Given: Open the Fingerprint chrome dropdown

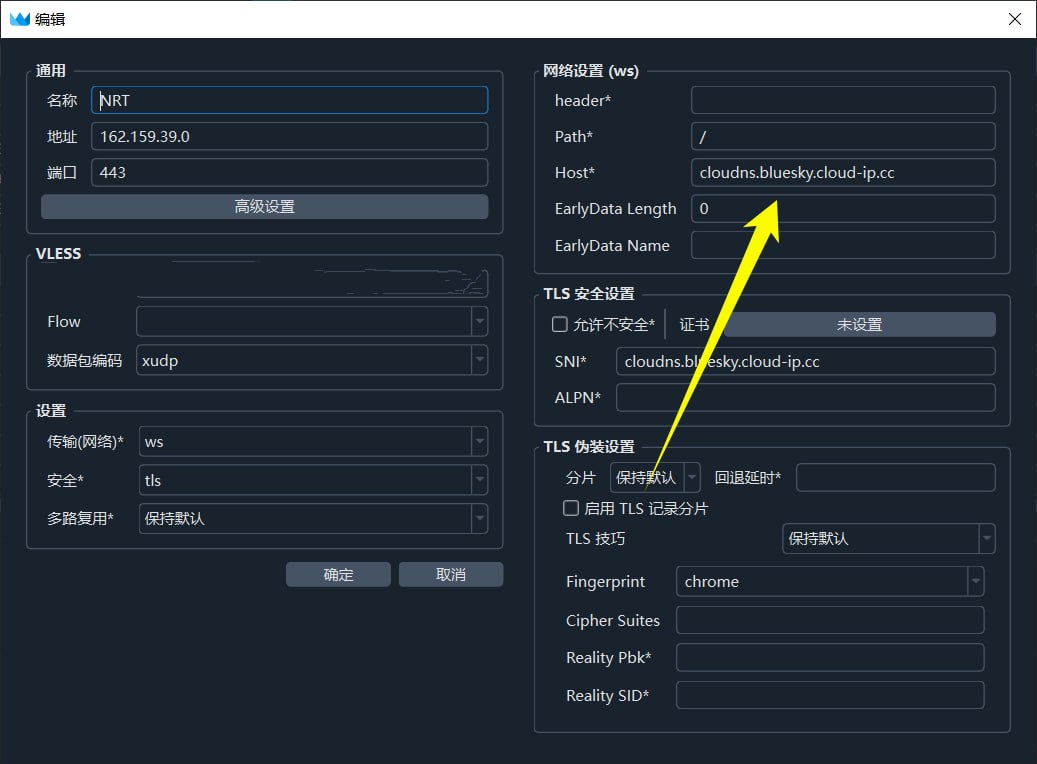Looking at the screenshot, I should click(830, 581).
